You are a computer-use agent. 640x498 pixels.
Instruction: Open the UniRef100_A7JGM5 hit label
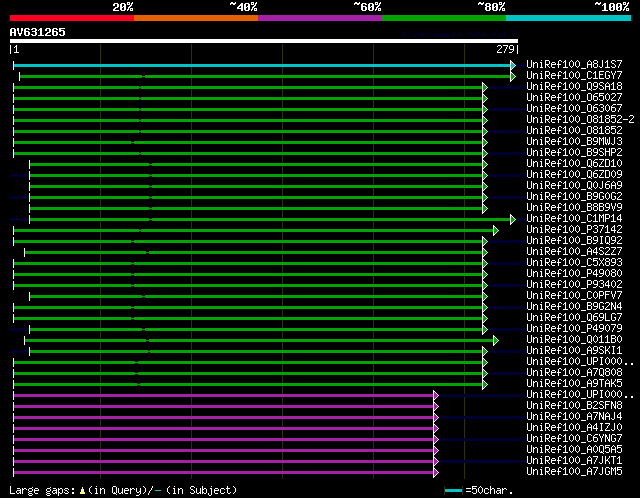(x=574, y=472)
